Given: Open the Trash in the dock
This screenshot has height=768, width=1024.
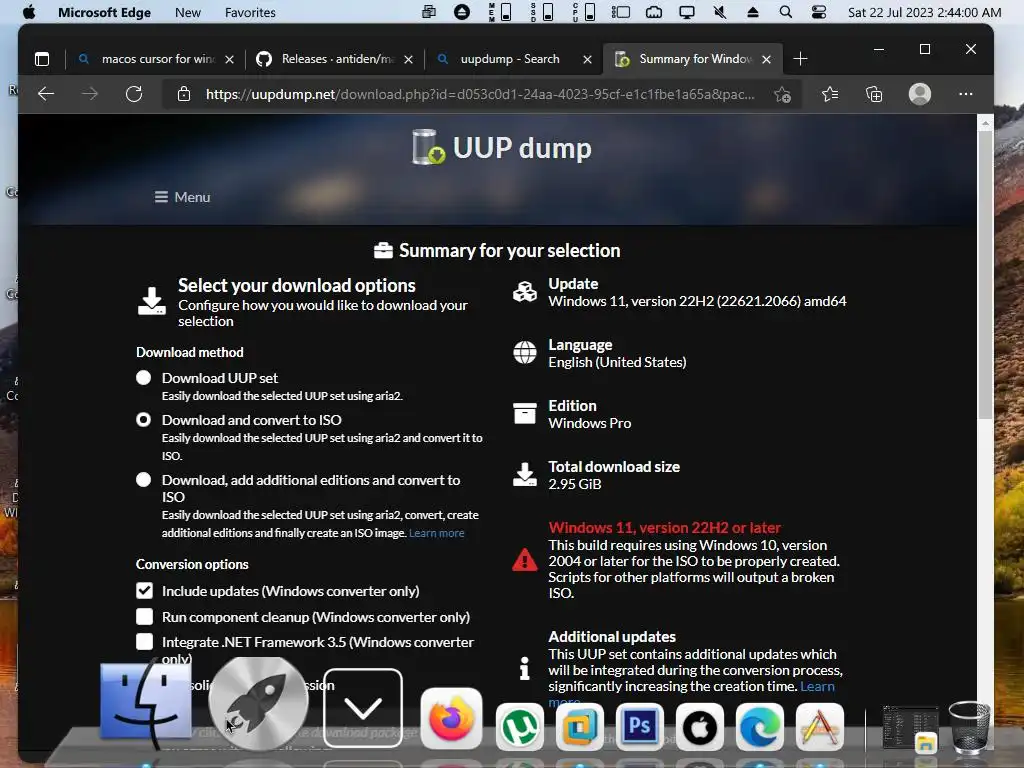Looking at the screenshot, I should tap(970, 727).
